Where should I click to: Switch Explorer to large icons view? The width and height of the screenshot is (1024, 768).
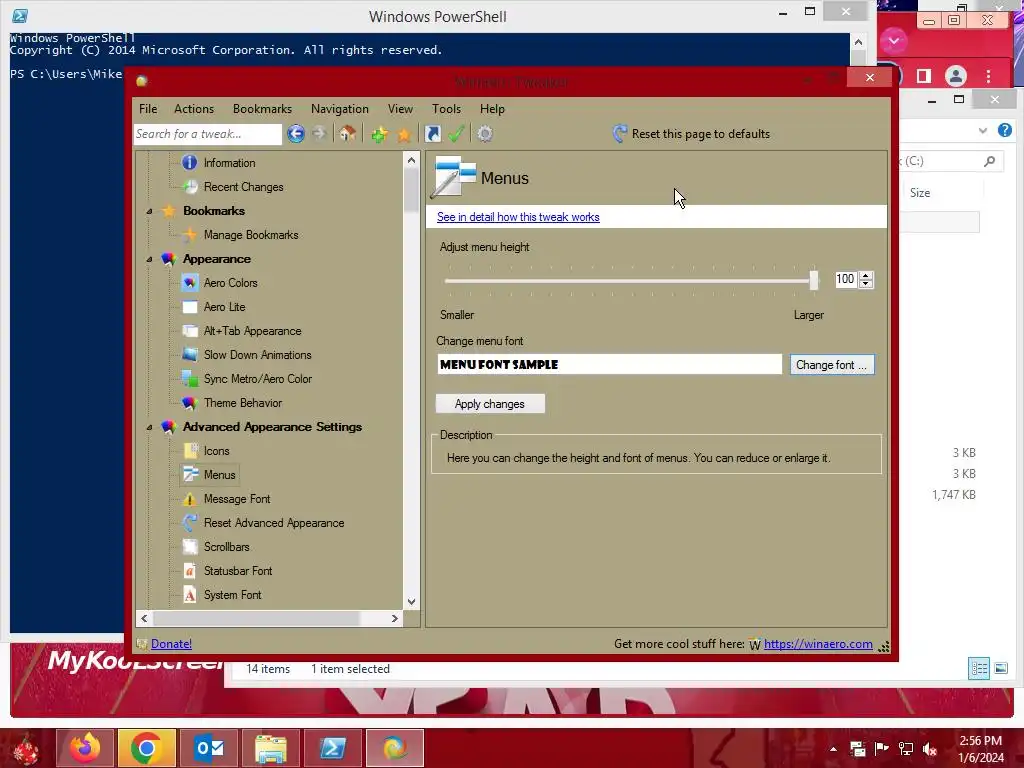tap(1000, 668)
